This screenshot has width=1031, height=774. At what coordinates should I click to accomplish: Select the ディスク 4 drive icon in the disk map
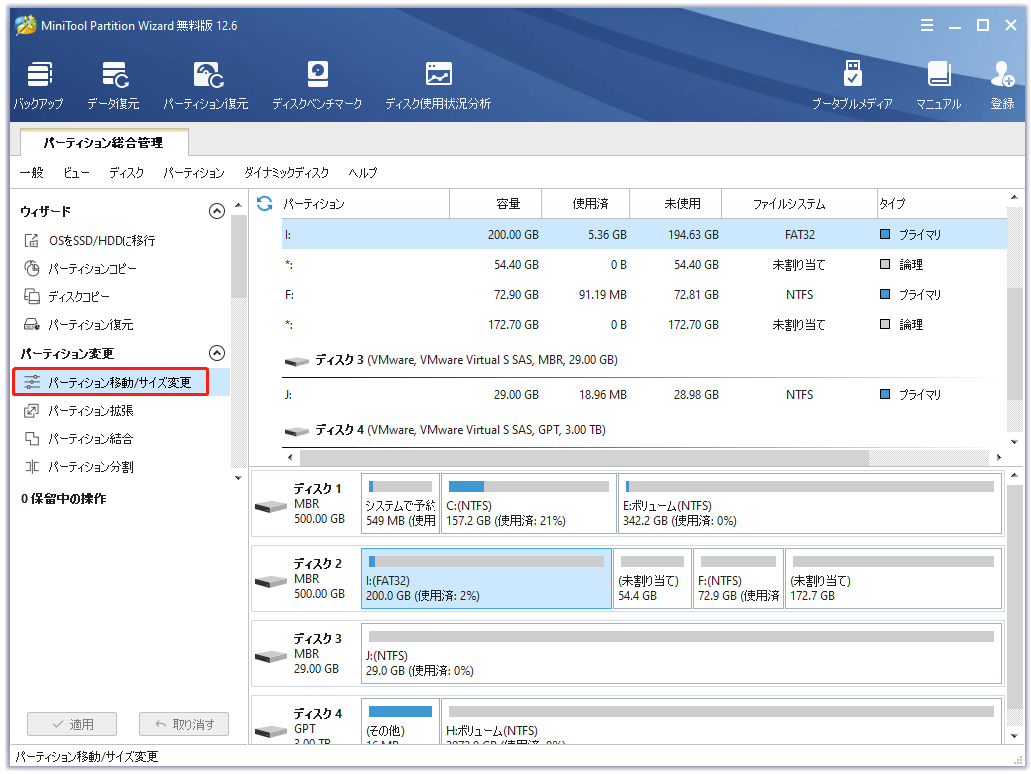coord(271,731)
